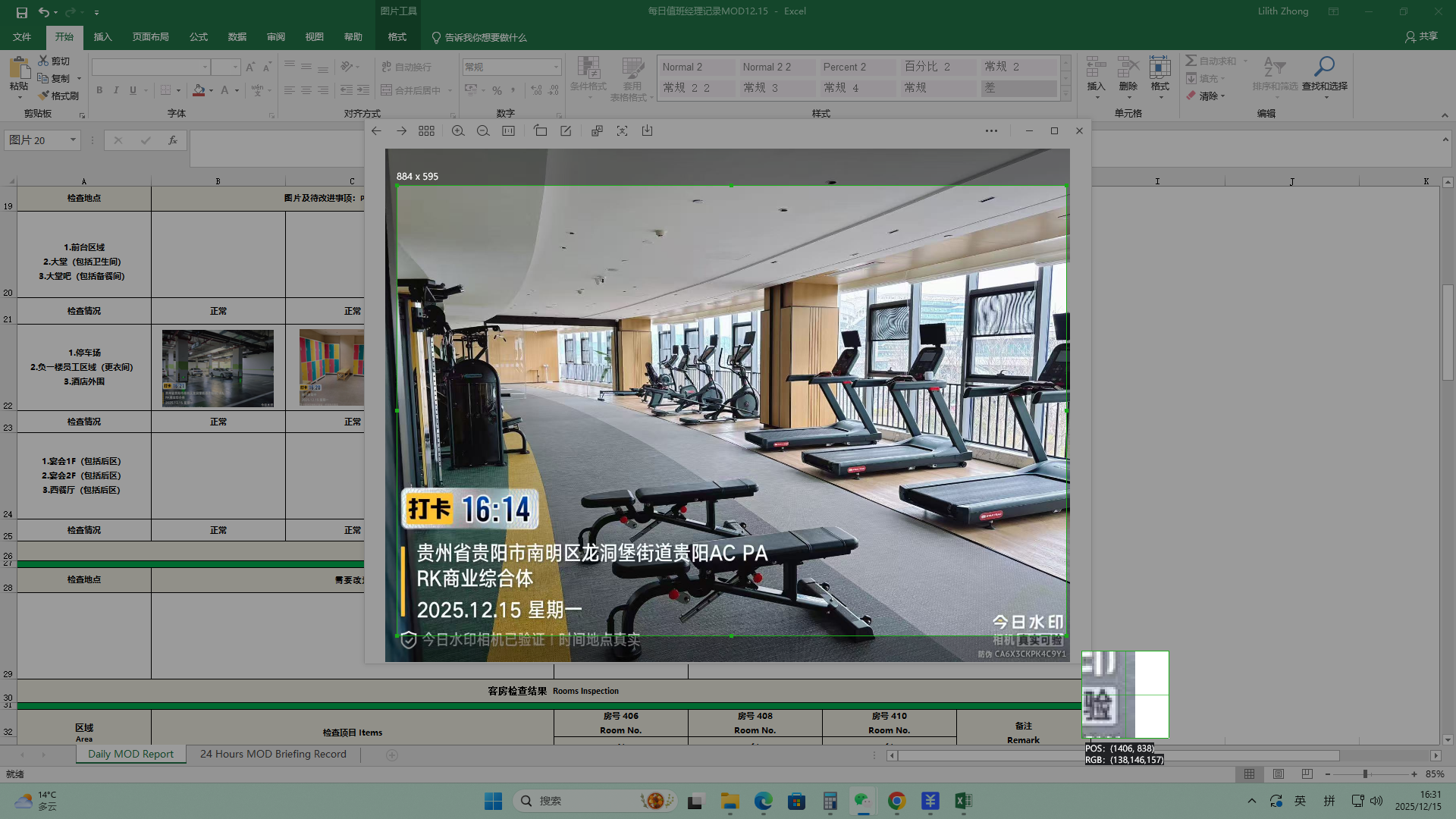Switch to 24 Hours MOD Briefing Record sheet
This screenshot has height=819, width=1456.
click(273, 755)
